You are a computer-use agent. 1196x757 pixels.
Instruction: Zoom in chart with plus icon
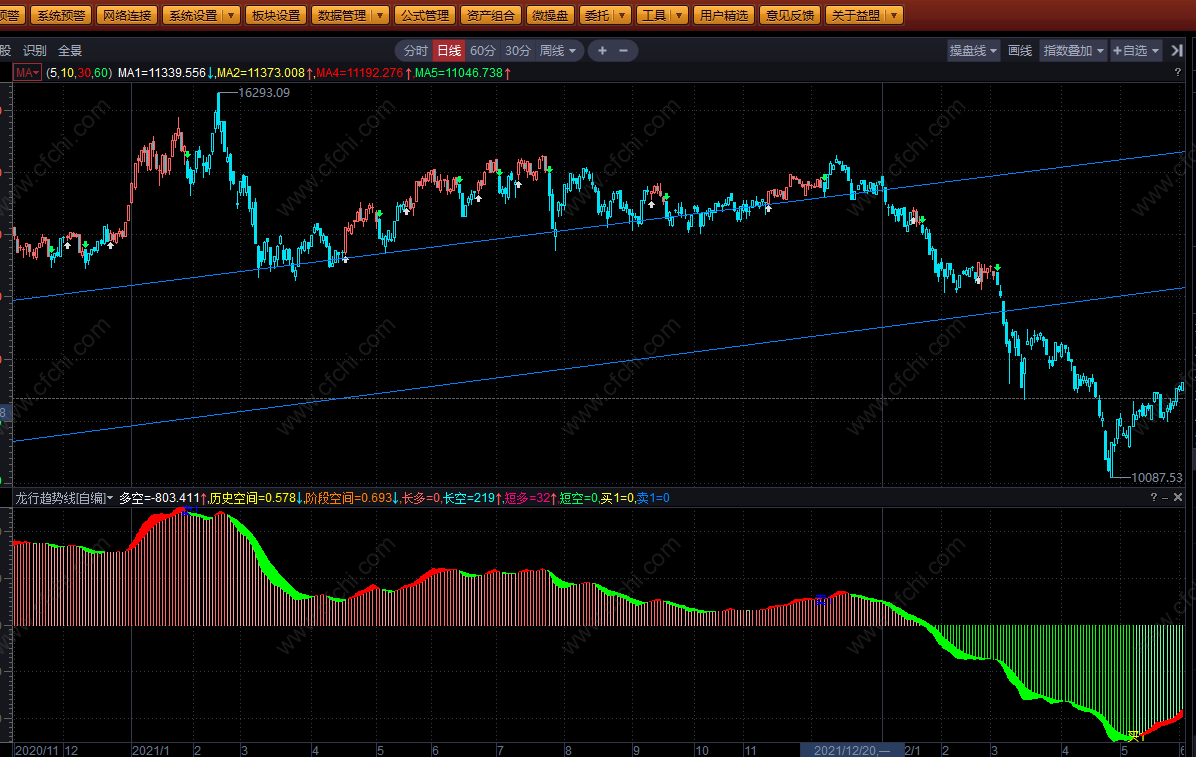click(603, 50)
